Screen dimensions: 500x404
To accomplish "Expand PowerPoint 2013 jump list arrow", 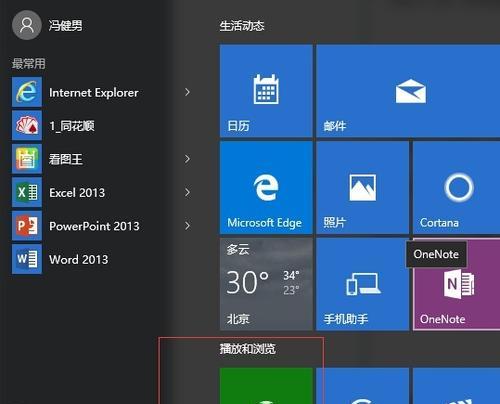I will [x=188, y=226].
